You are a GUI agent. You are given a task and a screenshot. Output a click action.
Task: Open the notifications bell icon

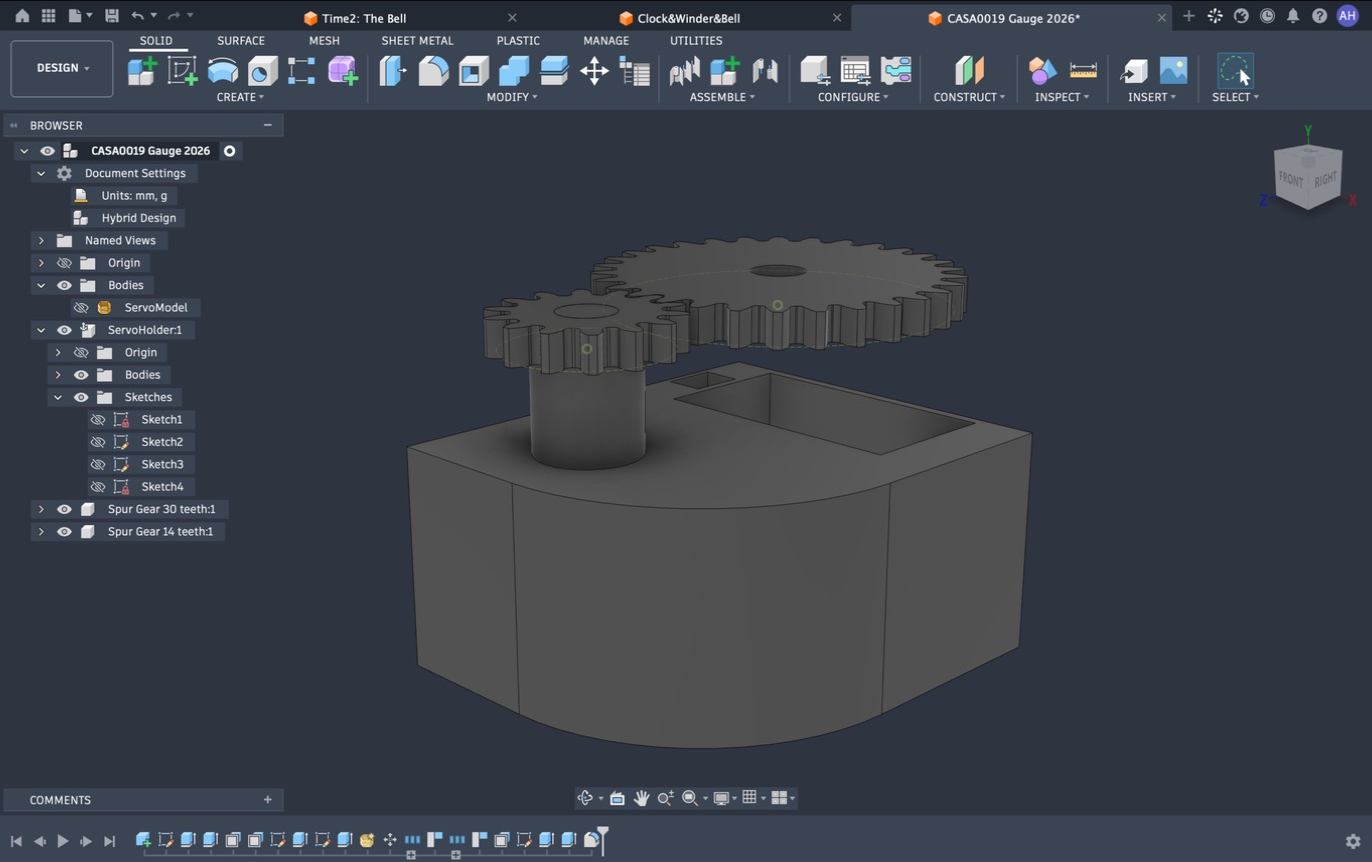[1293, 16]
